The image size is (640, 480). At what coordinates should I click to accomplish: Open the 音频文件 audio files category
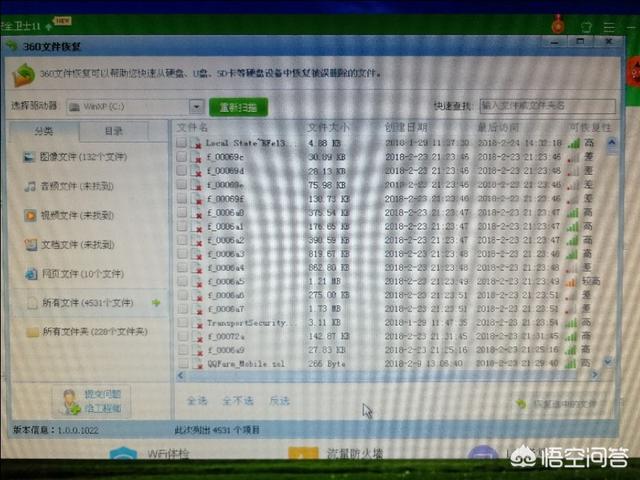coord(74,187)
